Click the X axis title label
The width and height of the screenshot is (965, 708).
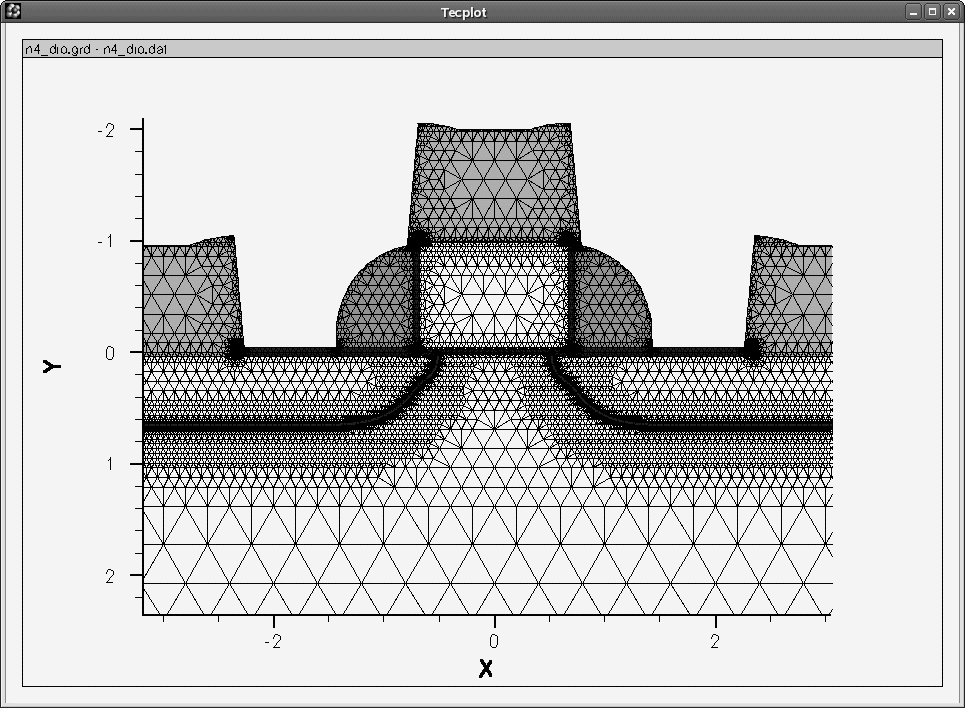[486, 668]
